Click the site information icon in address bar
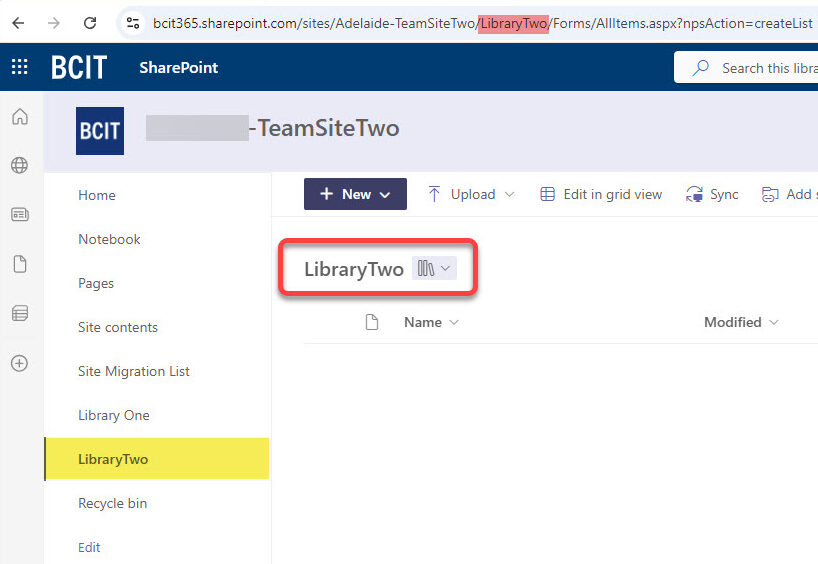 (x=133, y=23)
